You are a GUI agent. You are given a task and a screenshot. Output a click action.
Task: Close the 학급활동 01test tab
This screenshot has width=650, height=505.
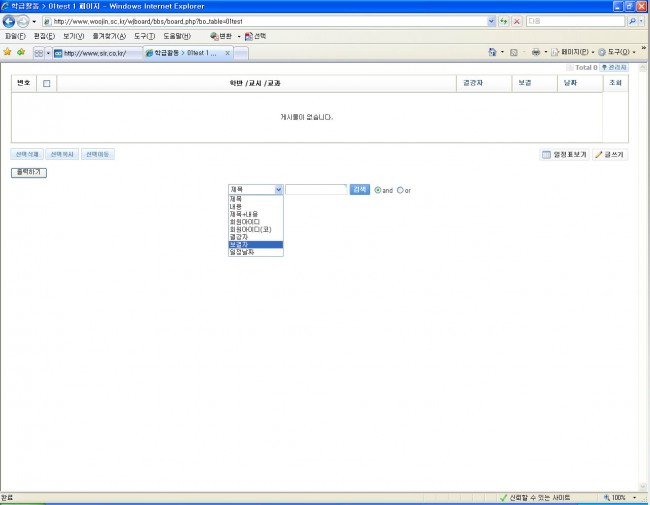click(x=228, y=53)
